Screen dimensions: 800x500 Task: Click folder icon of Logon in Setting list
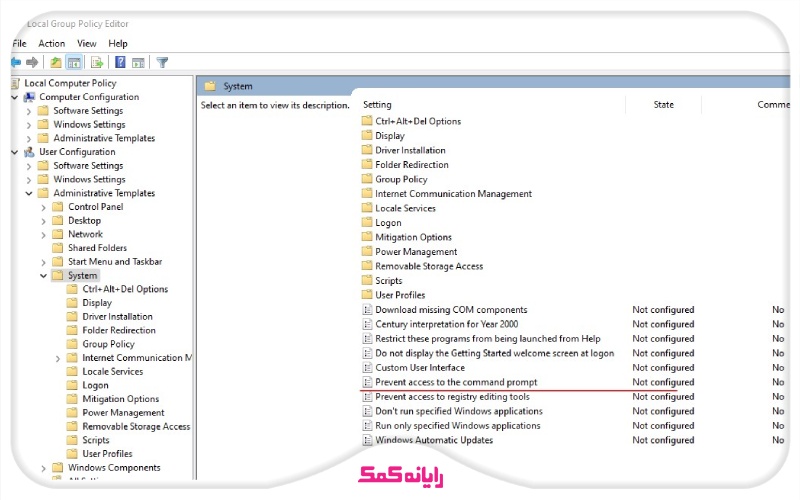tap(367, 222)
